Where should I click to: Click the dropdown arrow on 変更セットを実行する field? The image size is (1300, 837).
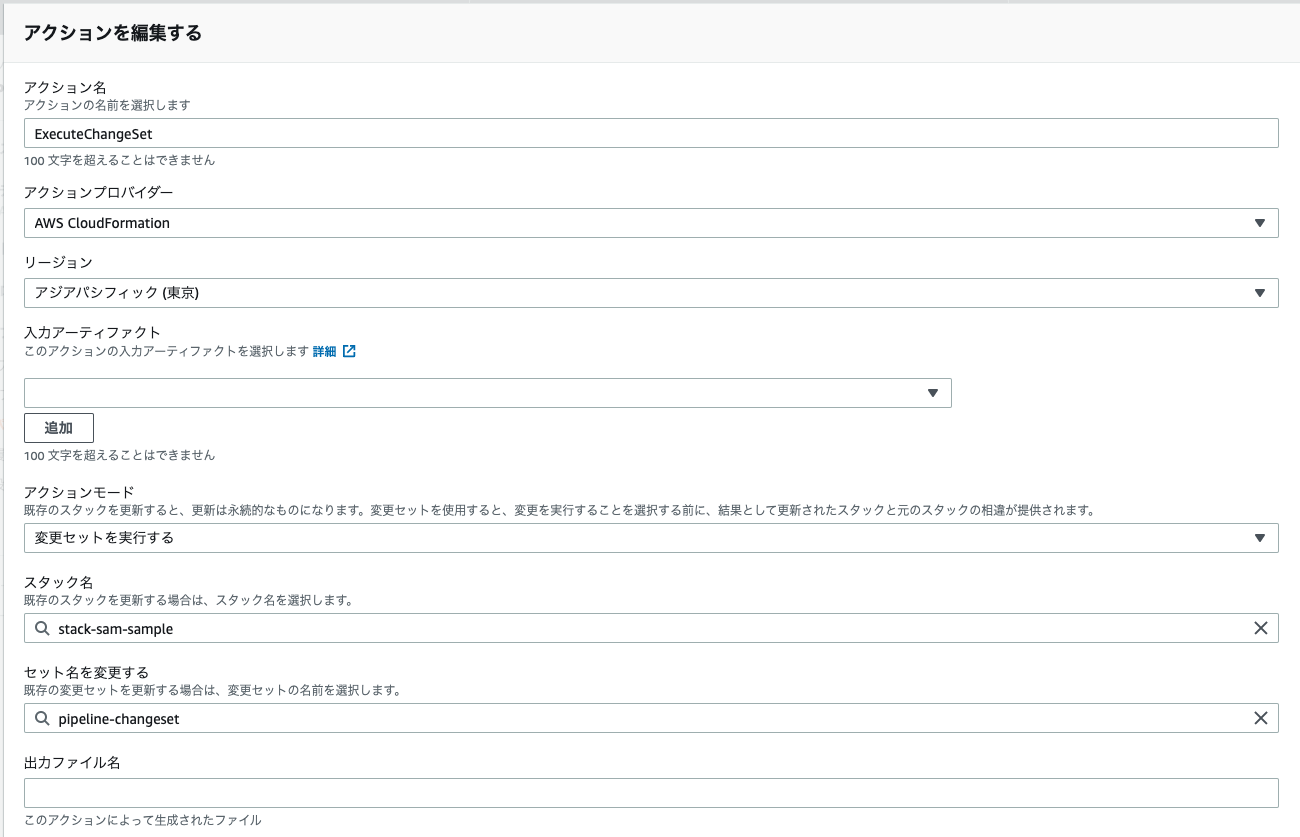click(x=1262, y=537)
